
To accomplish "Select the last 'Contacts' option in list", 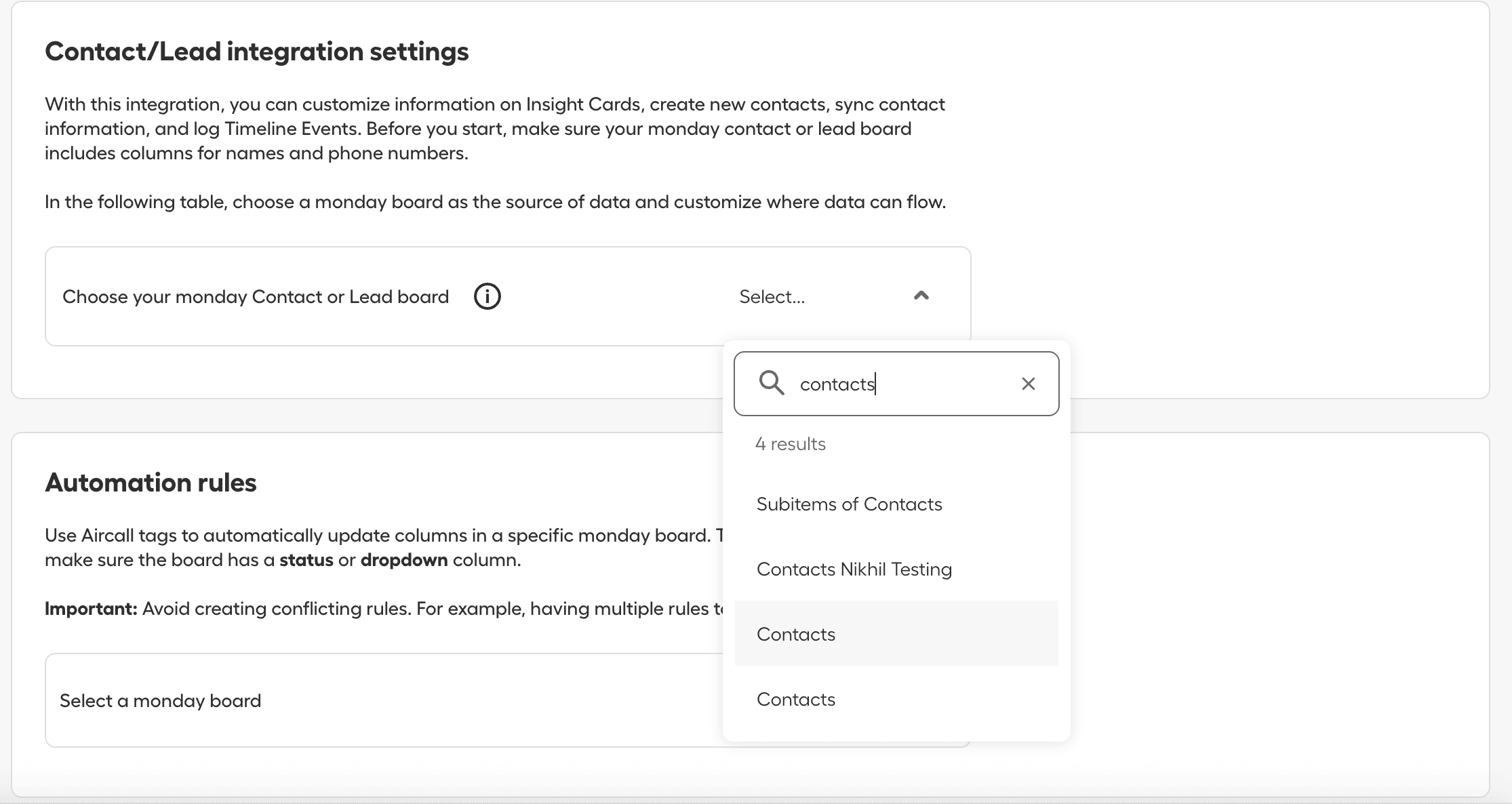I will [796, 699].
